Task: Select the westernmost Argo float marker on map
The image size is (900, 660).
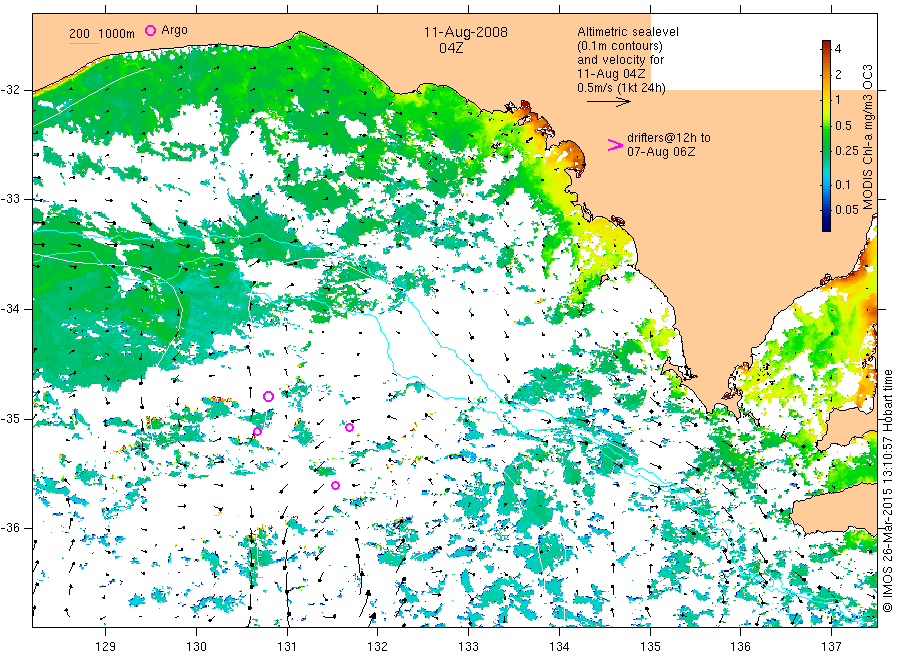Action: (x=257, y=432)
